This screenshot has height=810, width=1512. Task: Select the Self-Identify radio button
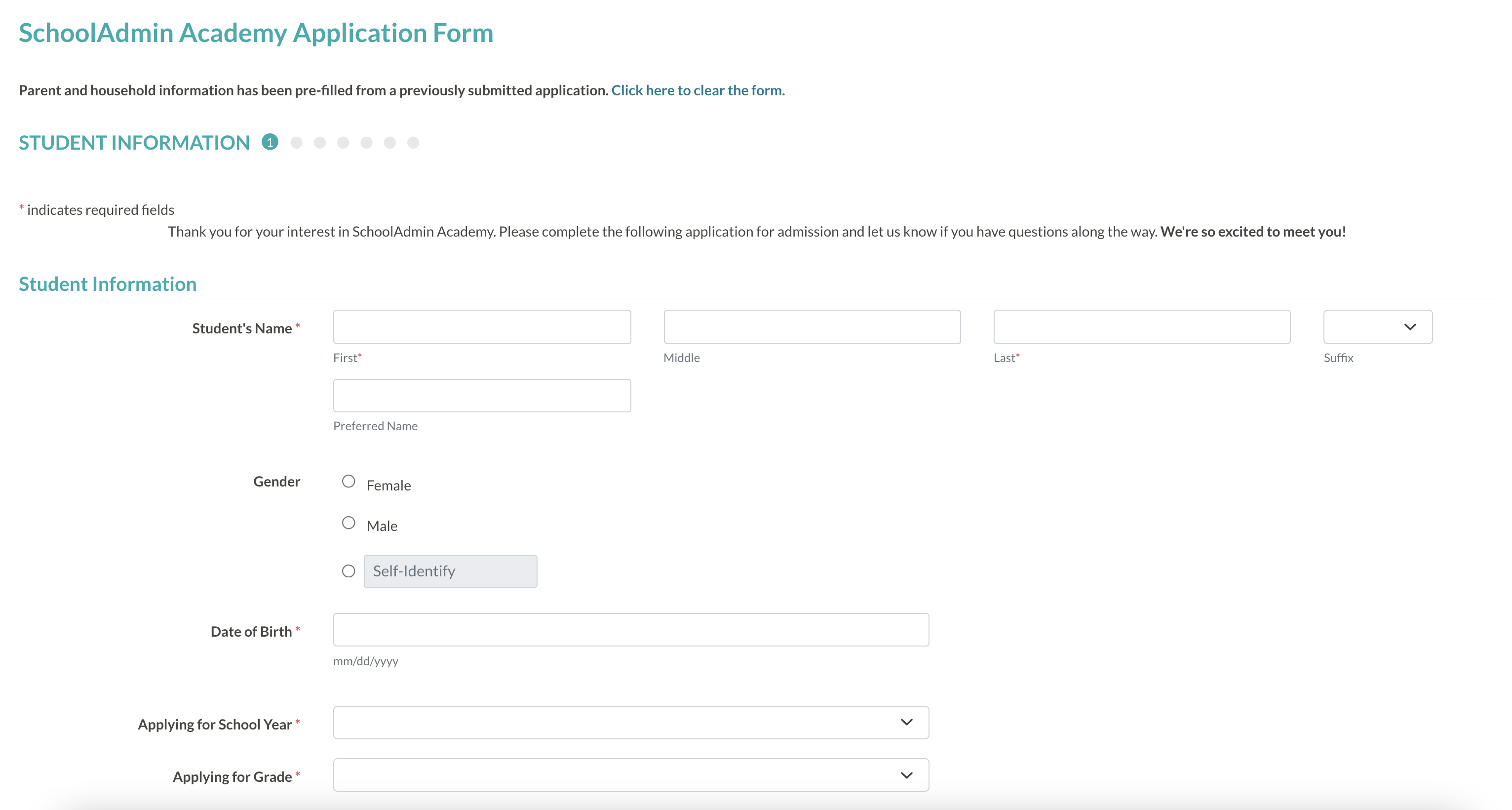[349, 571]
